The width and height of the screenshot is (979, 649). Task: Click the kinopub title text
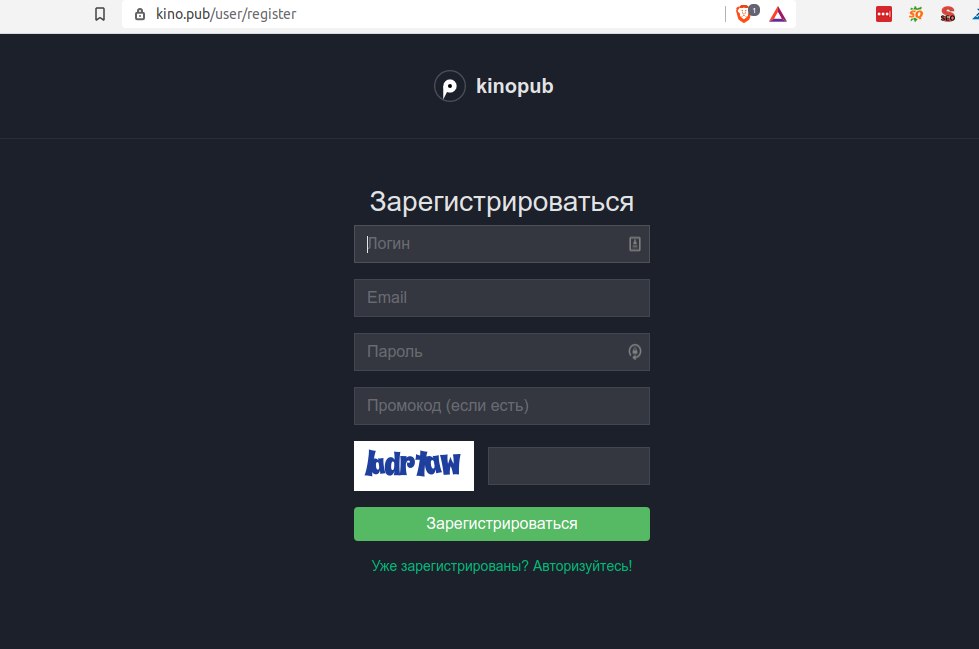pyautogui.click(x=514, y=86)
